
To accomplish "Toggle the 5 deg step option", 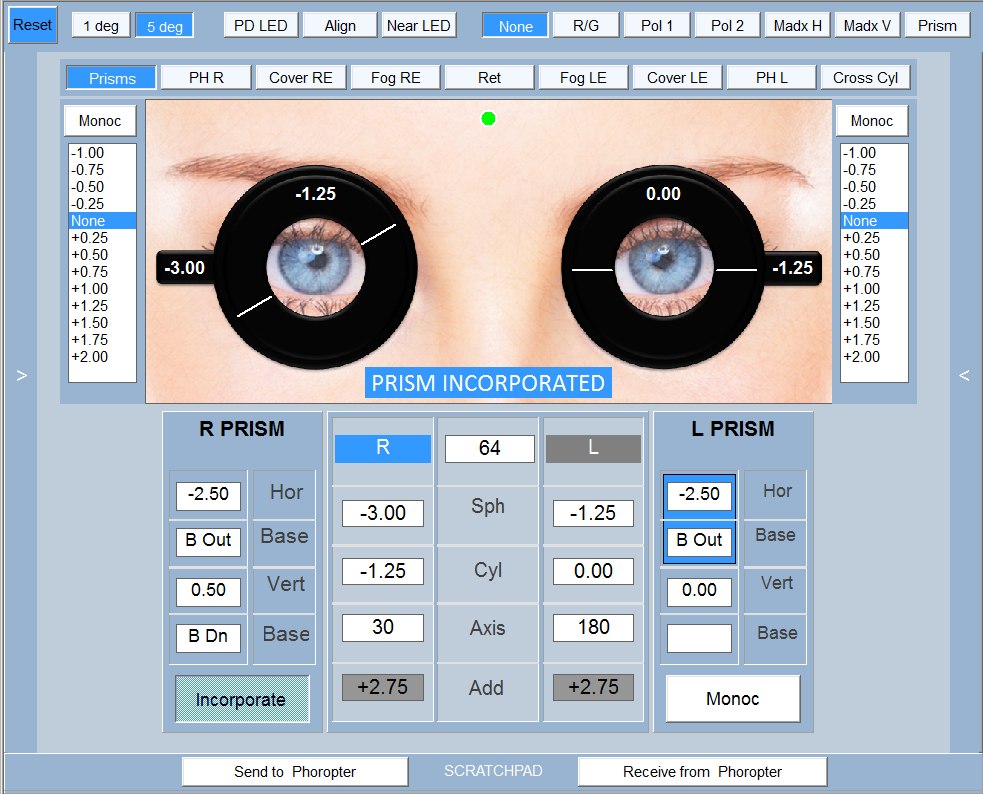I will click(x=164, y=26).
